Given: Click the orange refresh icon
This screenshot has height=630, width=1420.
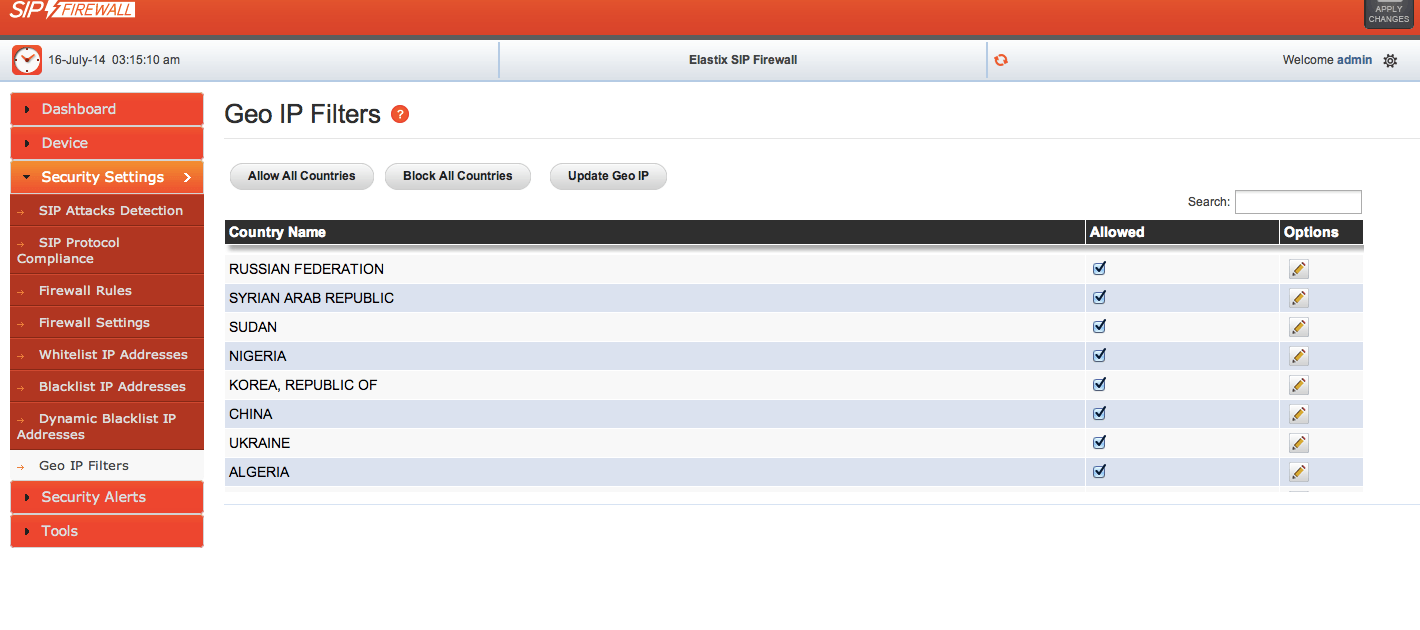Looking at the screenshot, I should pos(1001,60).
